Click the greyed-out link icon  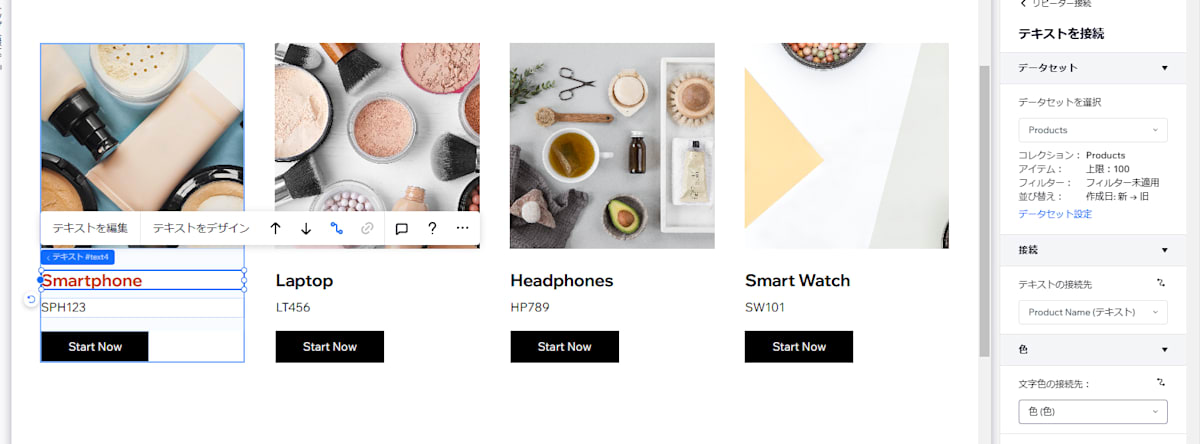pos(367,228)
